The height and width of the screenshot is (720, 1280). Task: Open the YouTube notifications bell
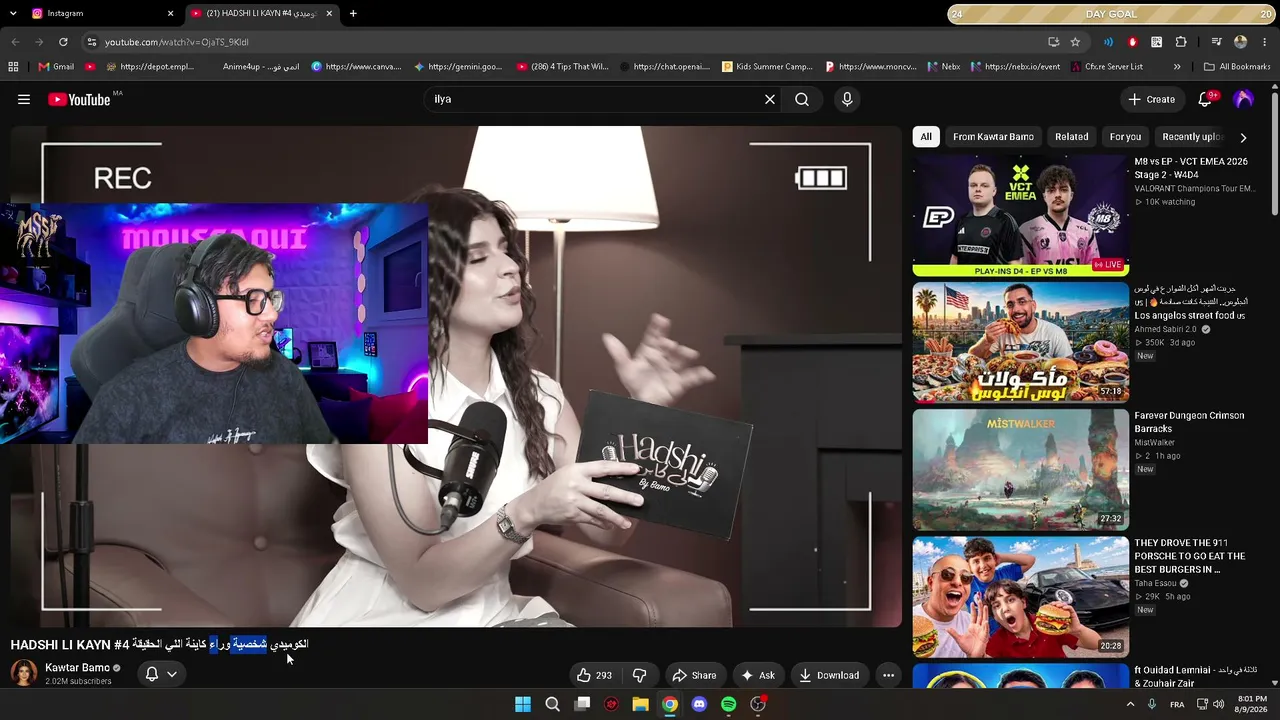tap(1205, 99)
